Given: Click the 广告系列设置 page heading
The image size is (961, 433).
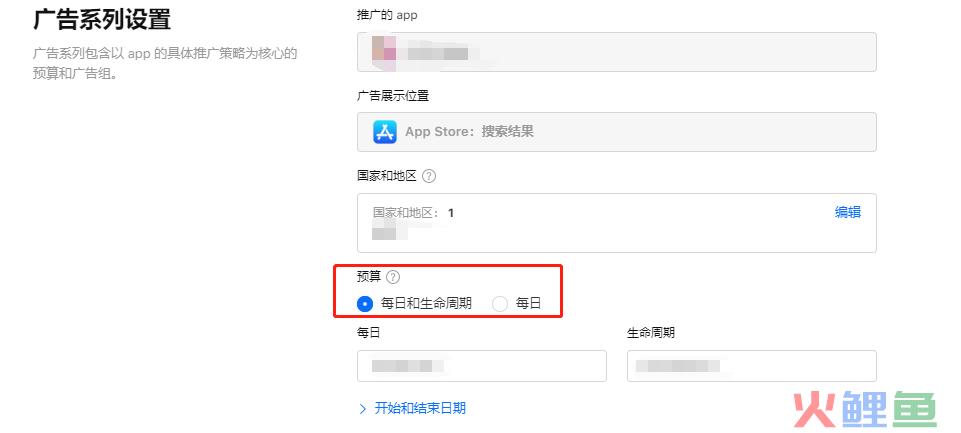Looking at the screenshot, I should tap(101, 20).
